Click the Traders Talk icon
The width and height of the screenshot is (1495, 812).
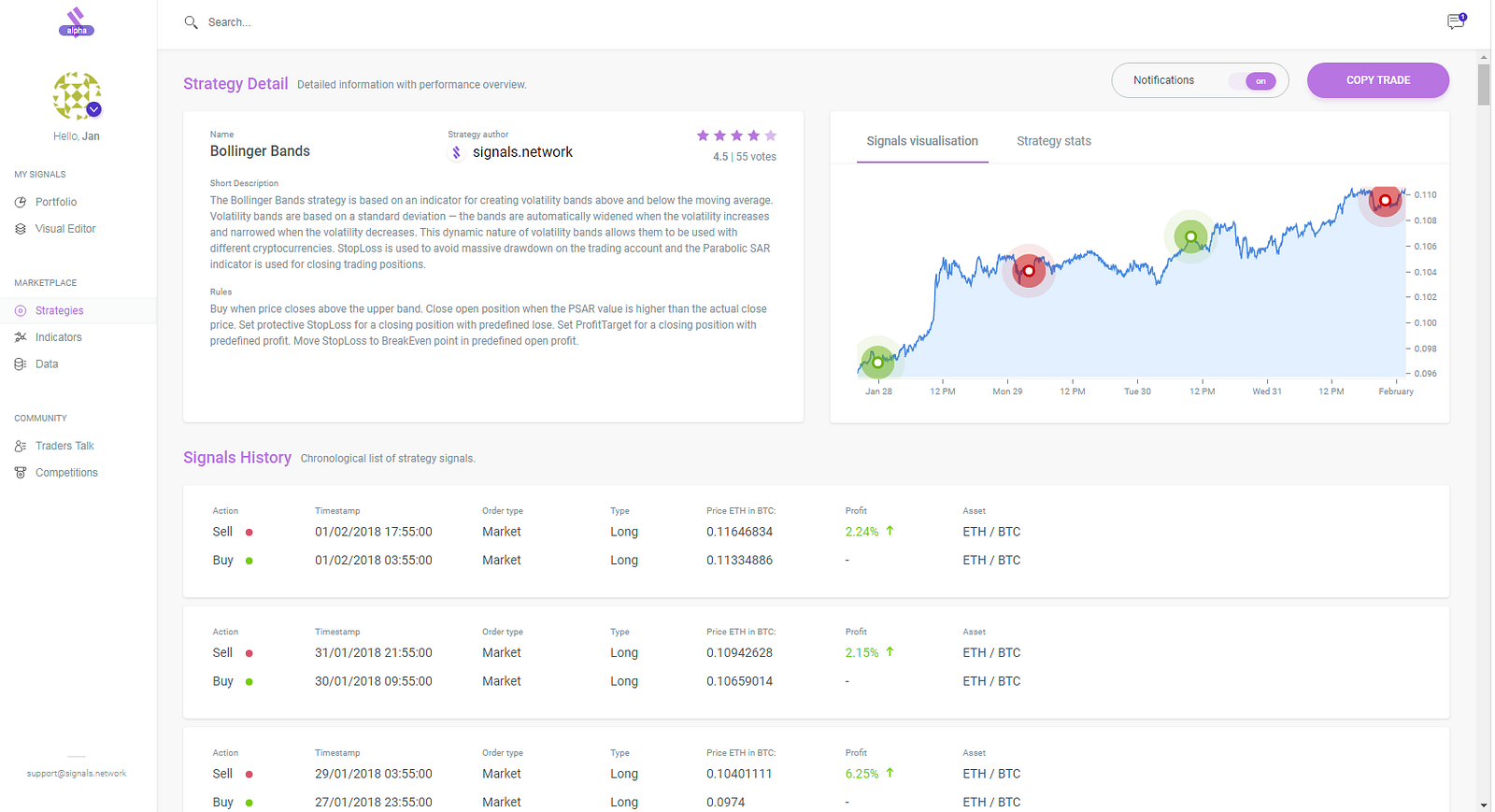pos(21,447)
